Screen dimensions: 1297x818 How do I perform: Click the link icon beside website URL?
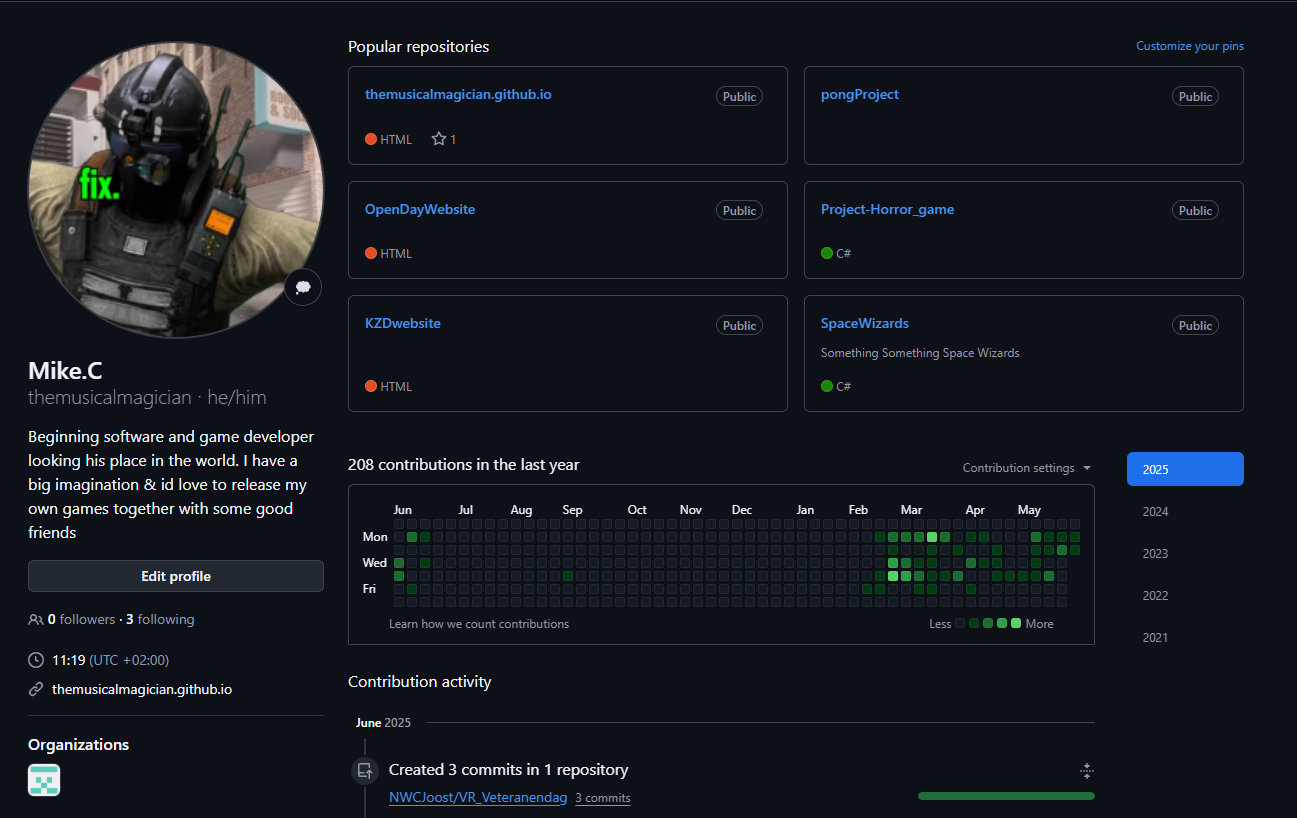(x=36, y=689)
